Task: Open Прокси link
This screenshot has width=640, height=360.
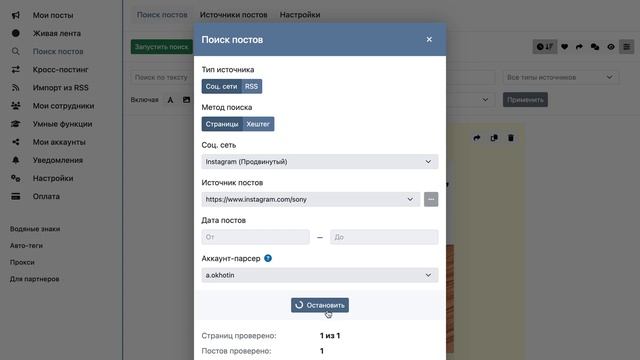Action: coord(22,262)
